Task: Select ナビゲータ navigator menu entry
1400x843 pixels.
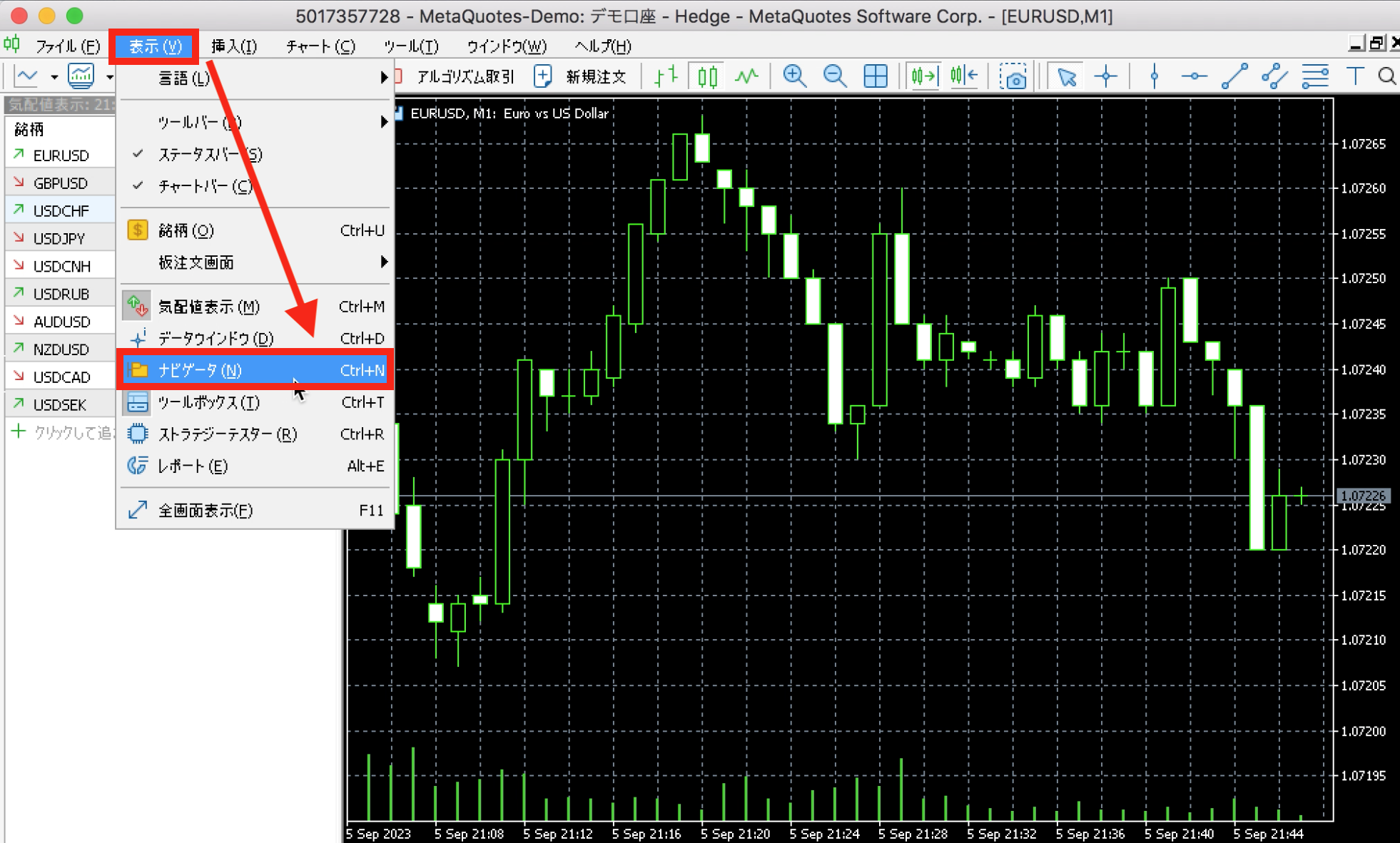Action: click(x=255, y=370)
